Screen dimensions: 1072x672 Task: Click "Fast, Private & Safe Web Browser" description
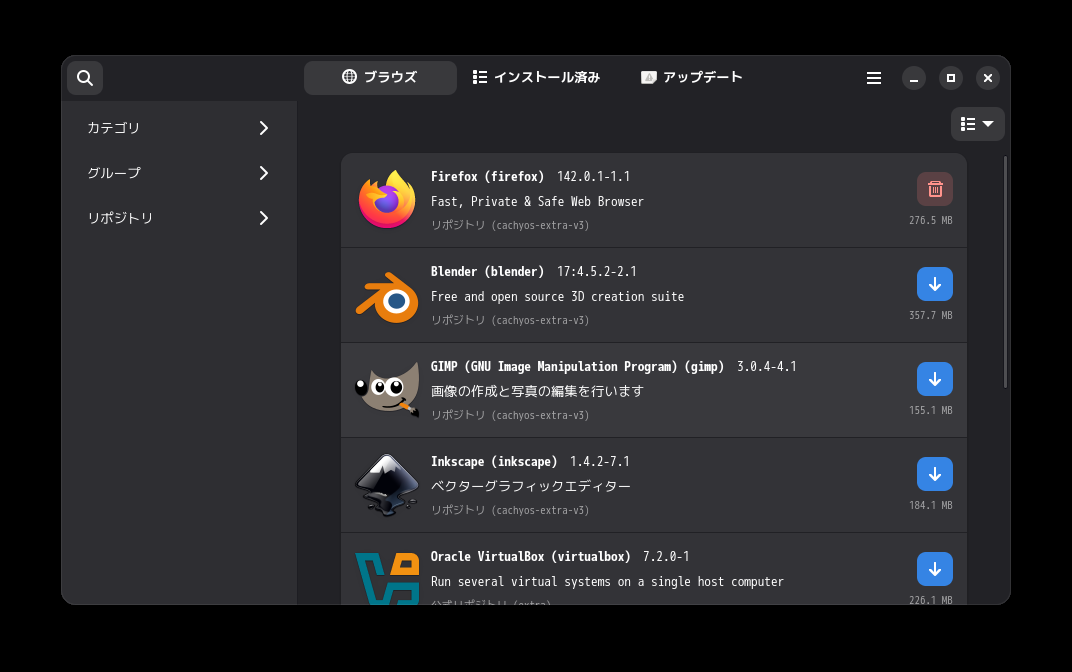tap(537, 202)
